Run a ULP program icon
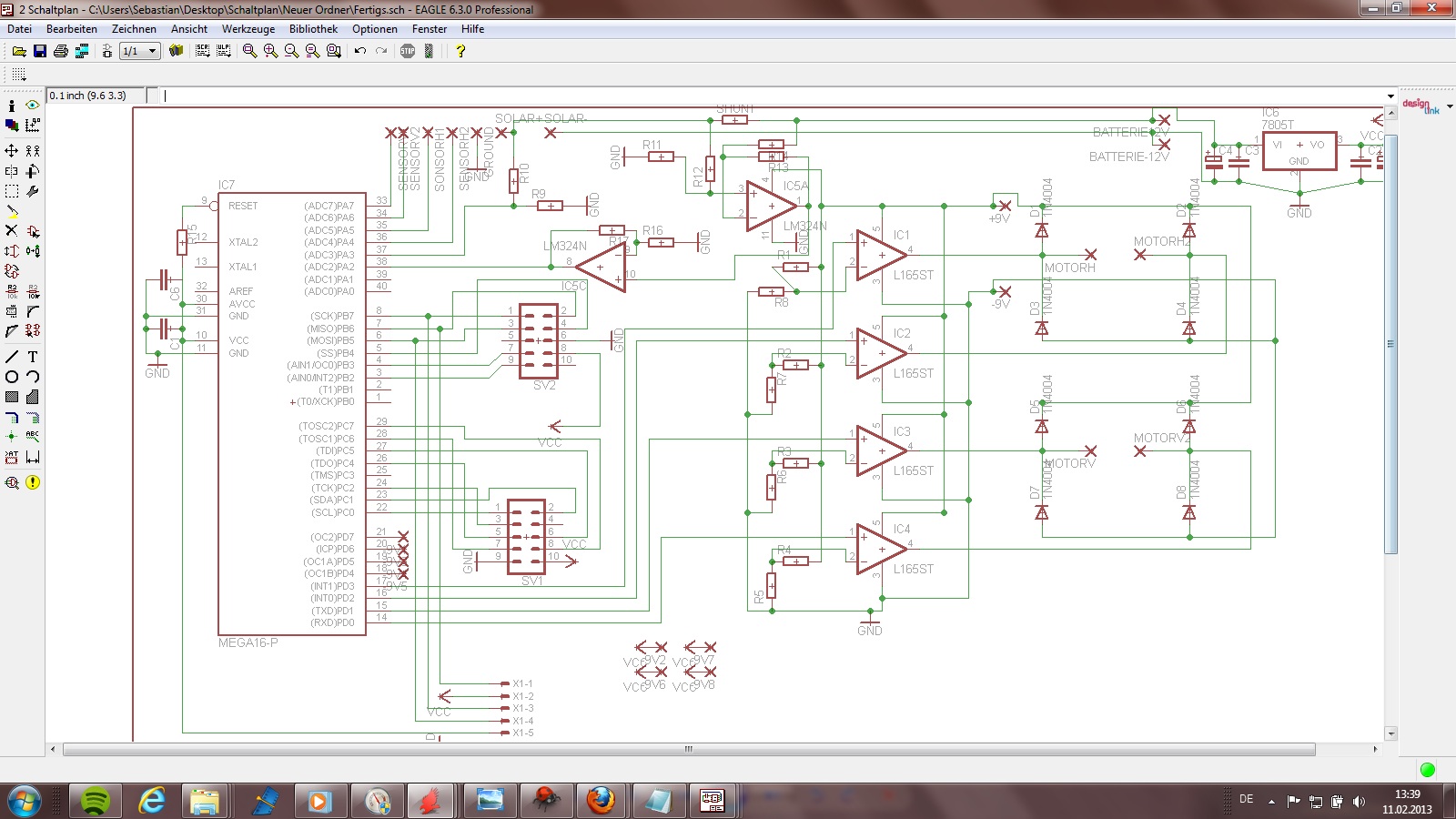1456x819 pixels. 224,51
